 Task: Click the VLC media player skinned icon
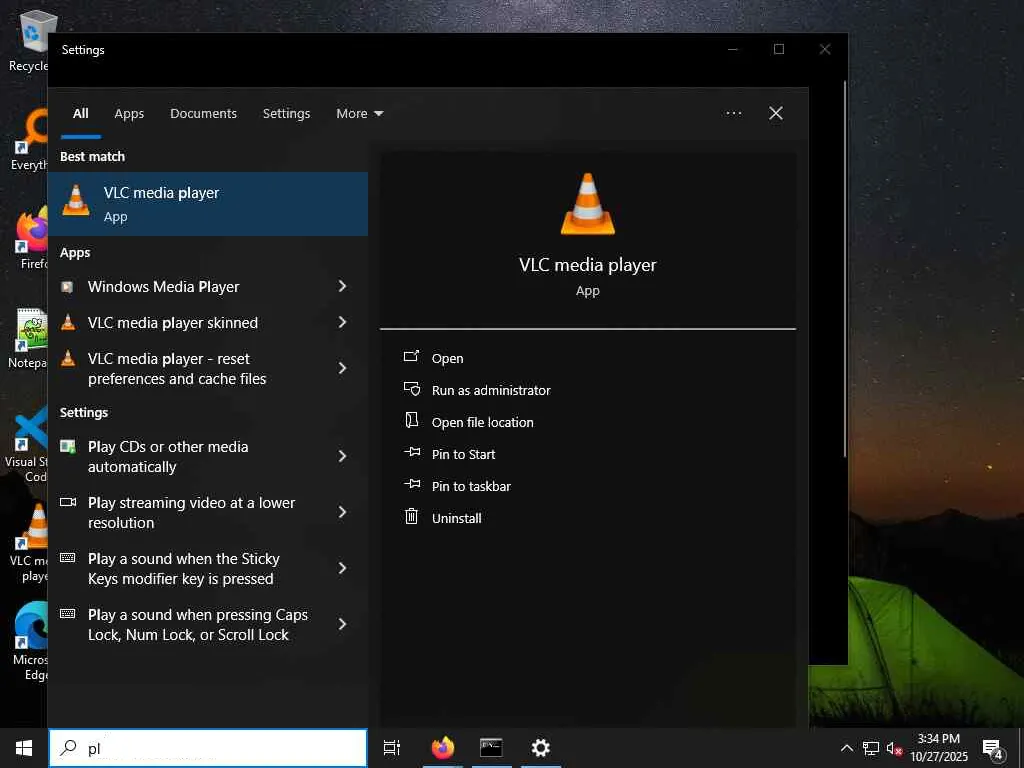pyautogui.click(x=68, y=322)
